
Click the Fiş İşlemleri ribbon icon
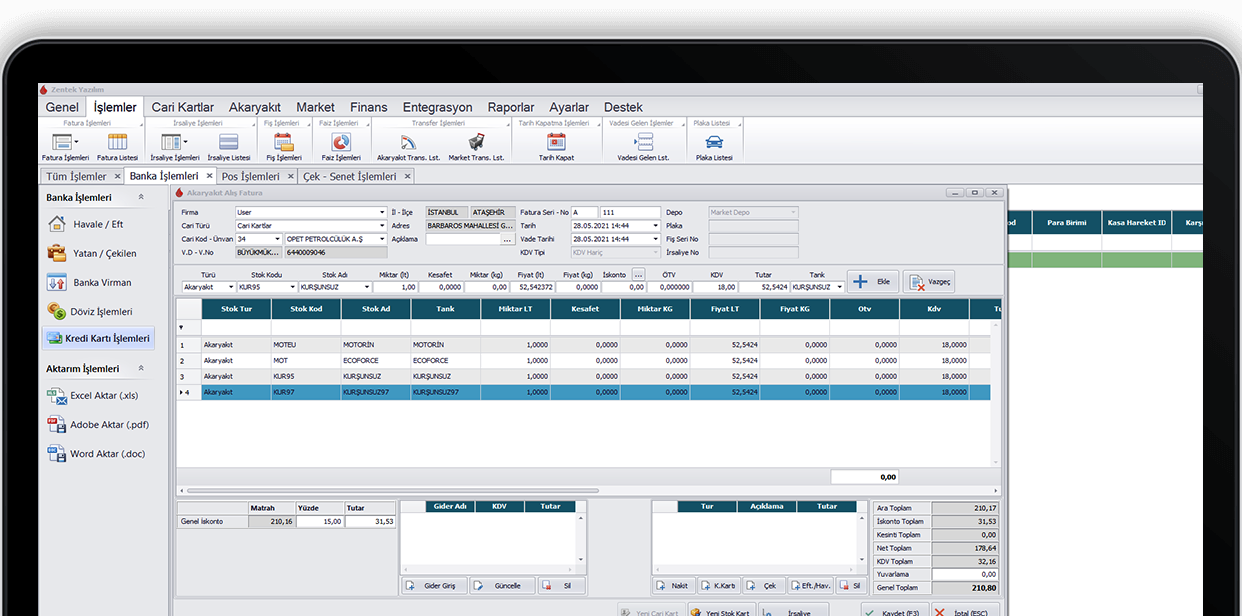pos(283,142)
